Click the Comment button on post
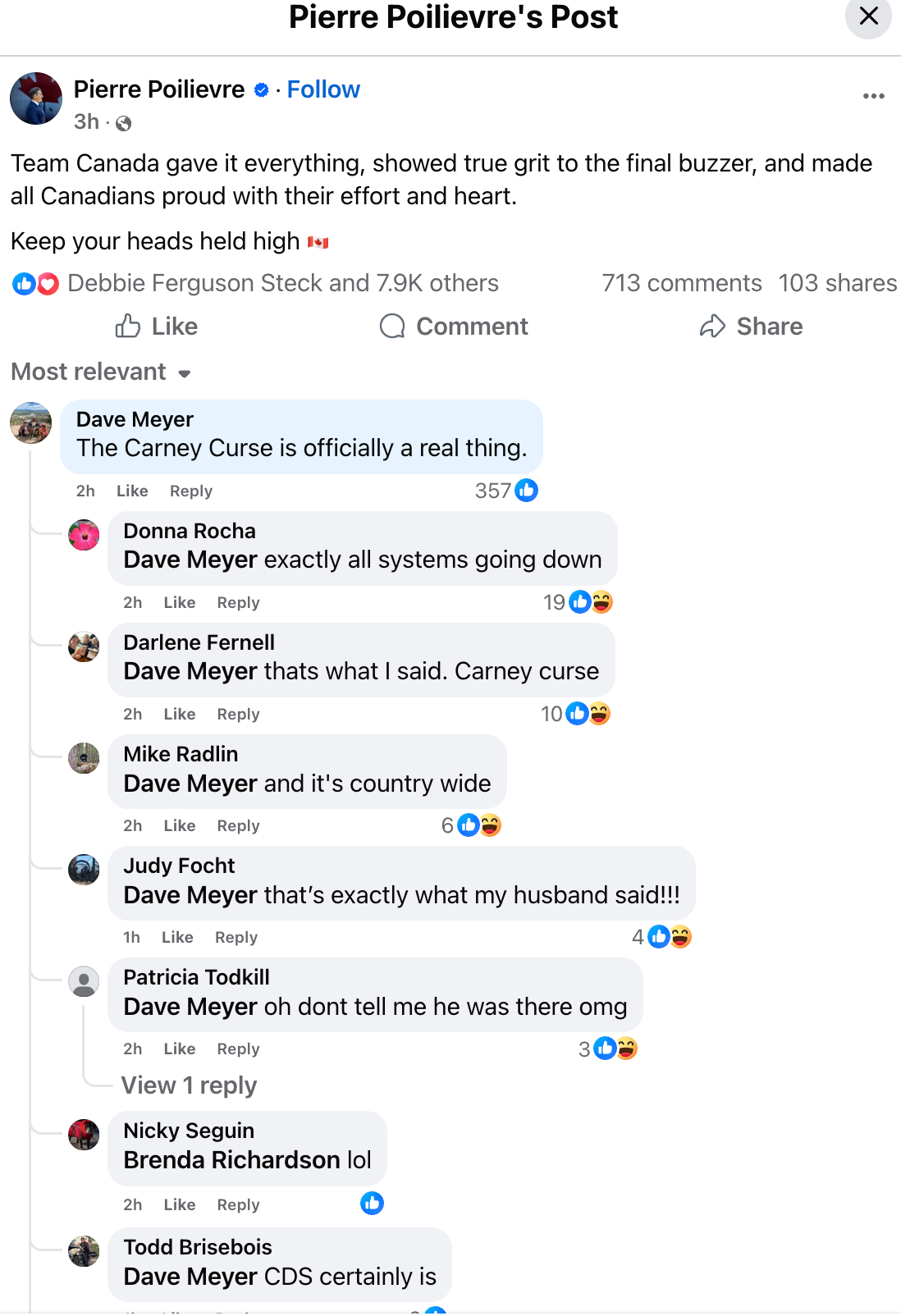Viewport: 901px width, 1316px height. point(454,327)
